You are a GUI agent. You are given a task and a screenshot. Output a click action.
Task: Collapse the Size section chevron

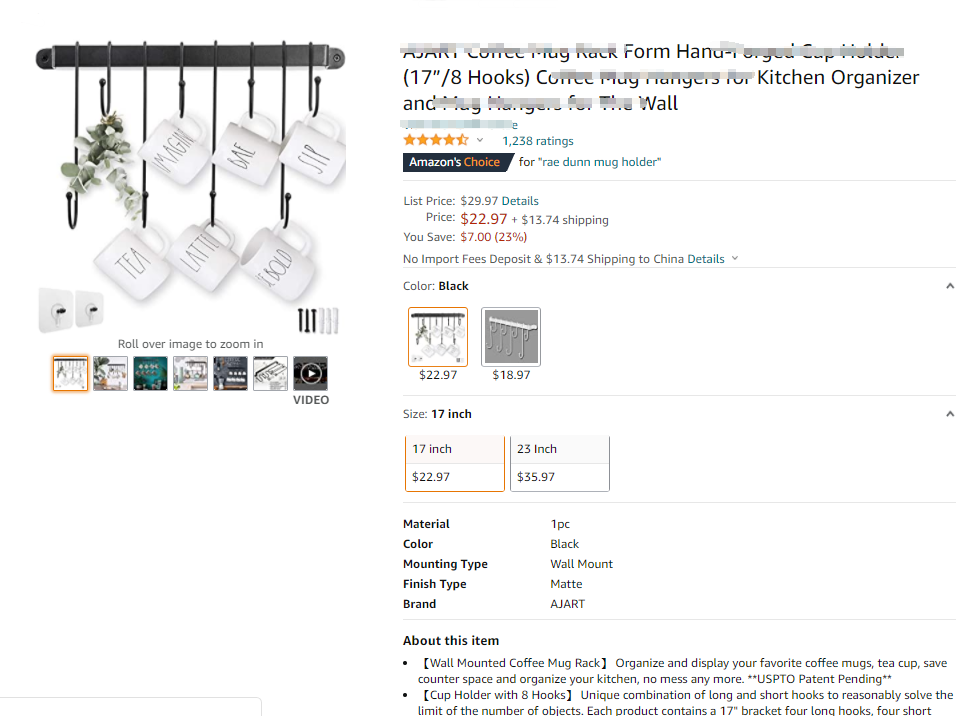[949, 414]
